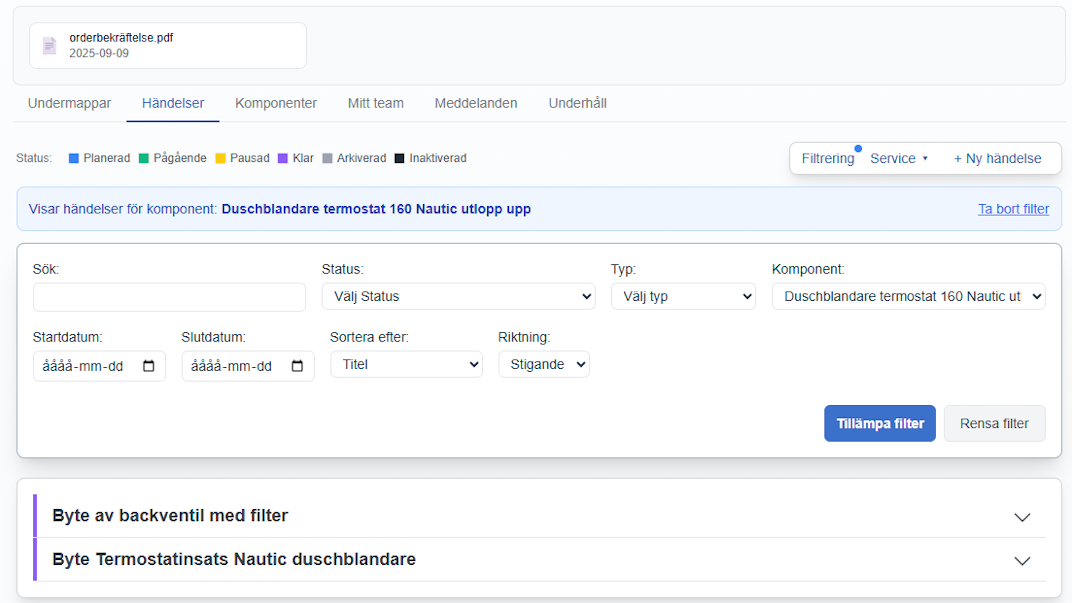Click the purple Klar status square

point(283,158)
